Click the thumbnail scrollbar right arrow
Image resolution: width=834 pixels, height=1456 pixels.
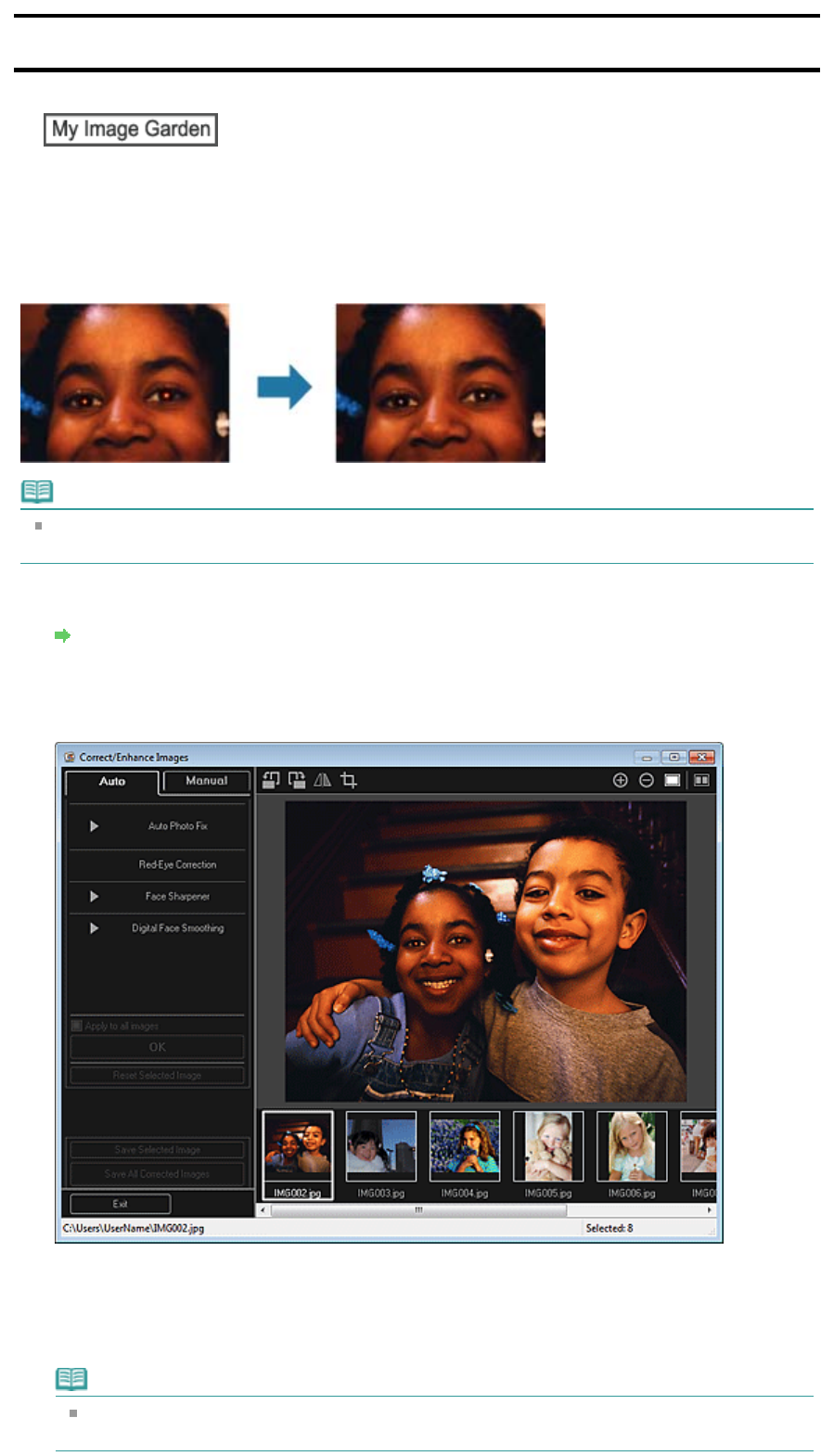[710, 1210]
